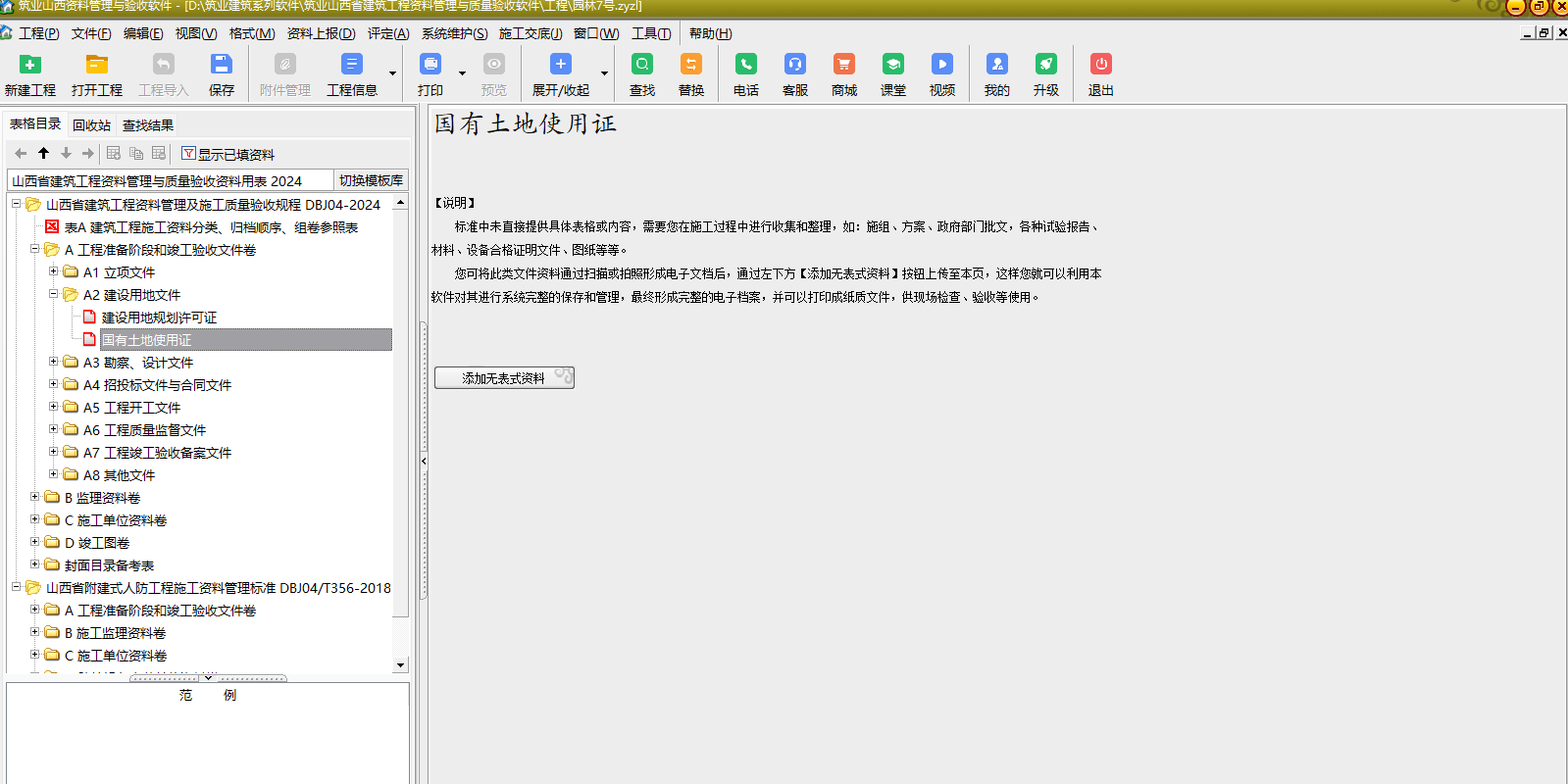
Task: Open 工程信息 project info
Action: click(351, 66)
